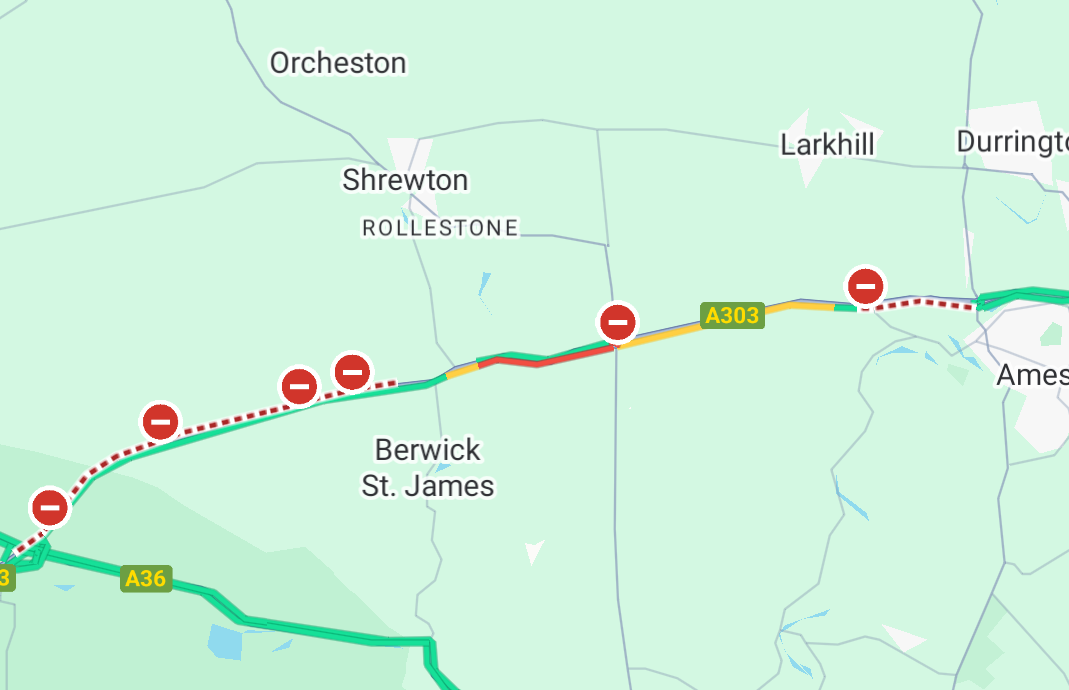1069x690 pixels.
Task: Click the road closure icon nearest Amesbury
Action: tap(865, 286)
